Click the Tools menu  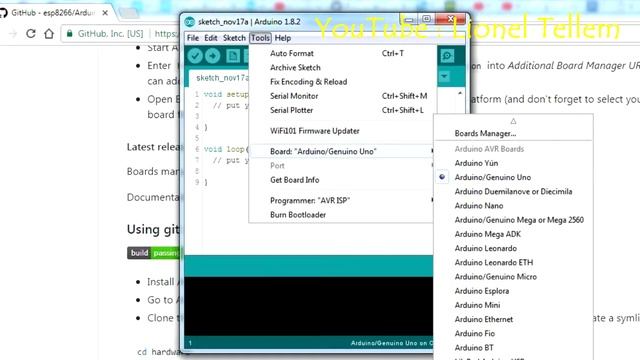pyautogui.click(x=260, y=38)
